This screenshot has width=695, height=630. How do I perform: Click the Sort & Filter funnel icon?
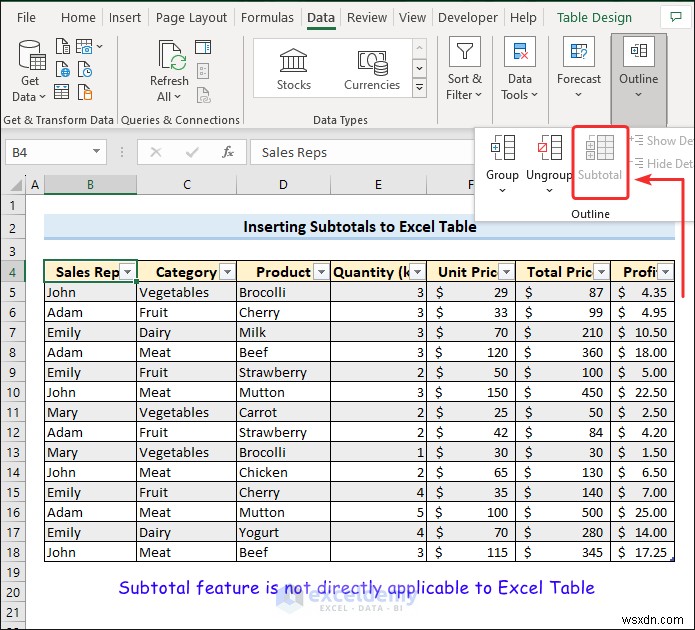(x=465, y=51)
